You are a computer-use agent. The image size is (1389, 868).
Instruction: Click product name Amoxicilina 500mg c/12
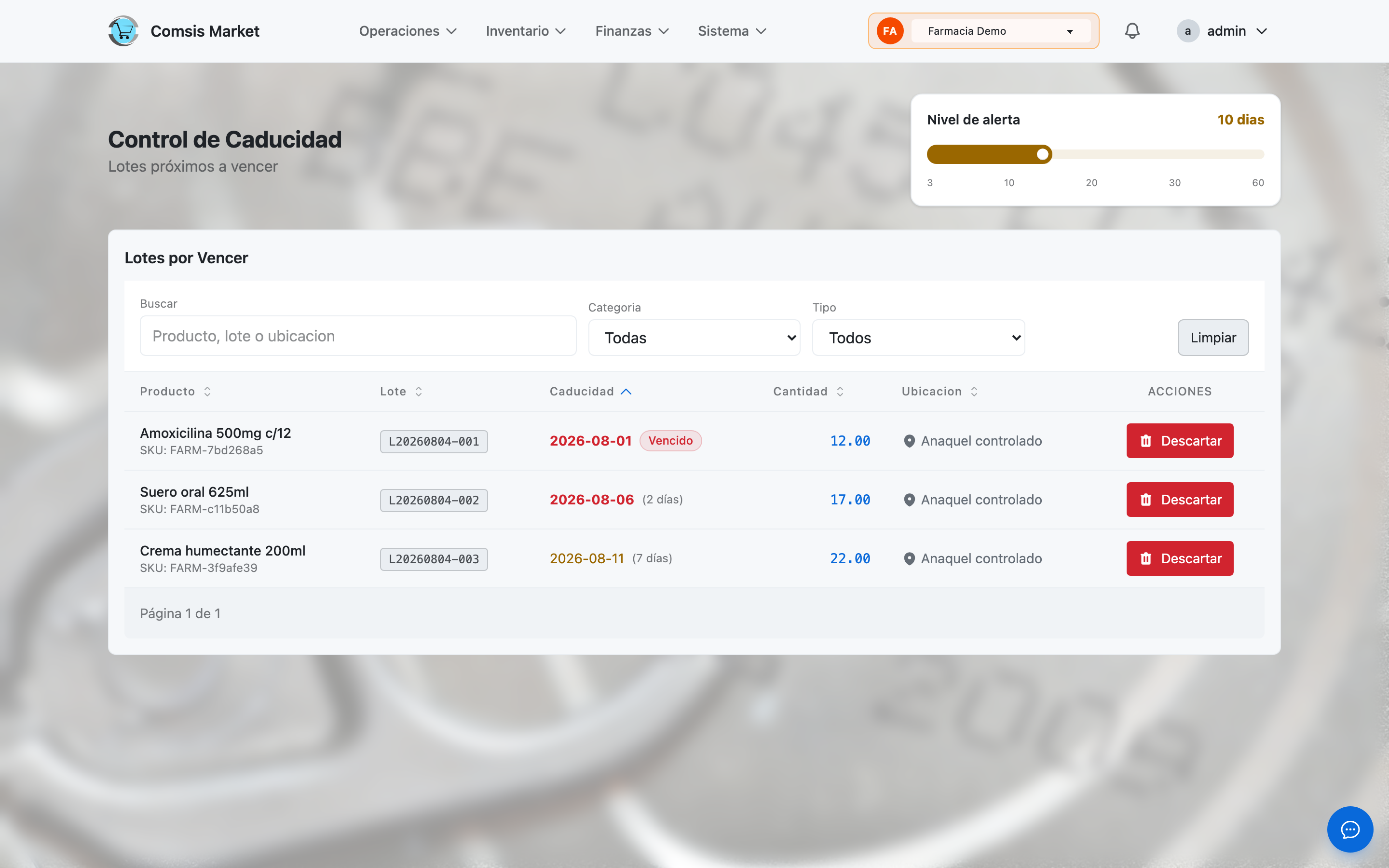215,433
